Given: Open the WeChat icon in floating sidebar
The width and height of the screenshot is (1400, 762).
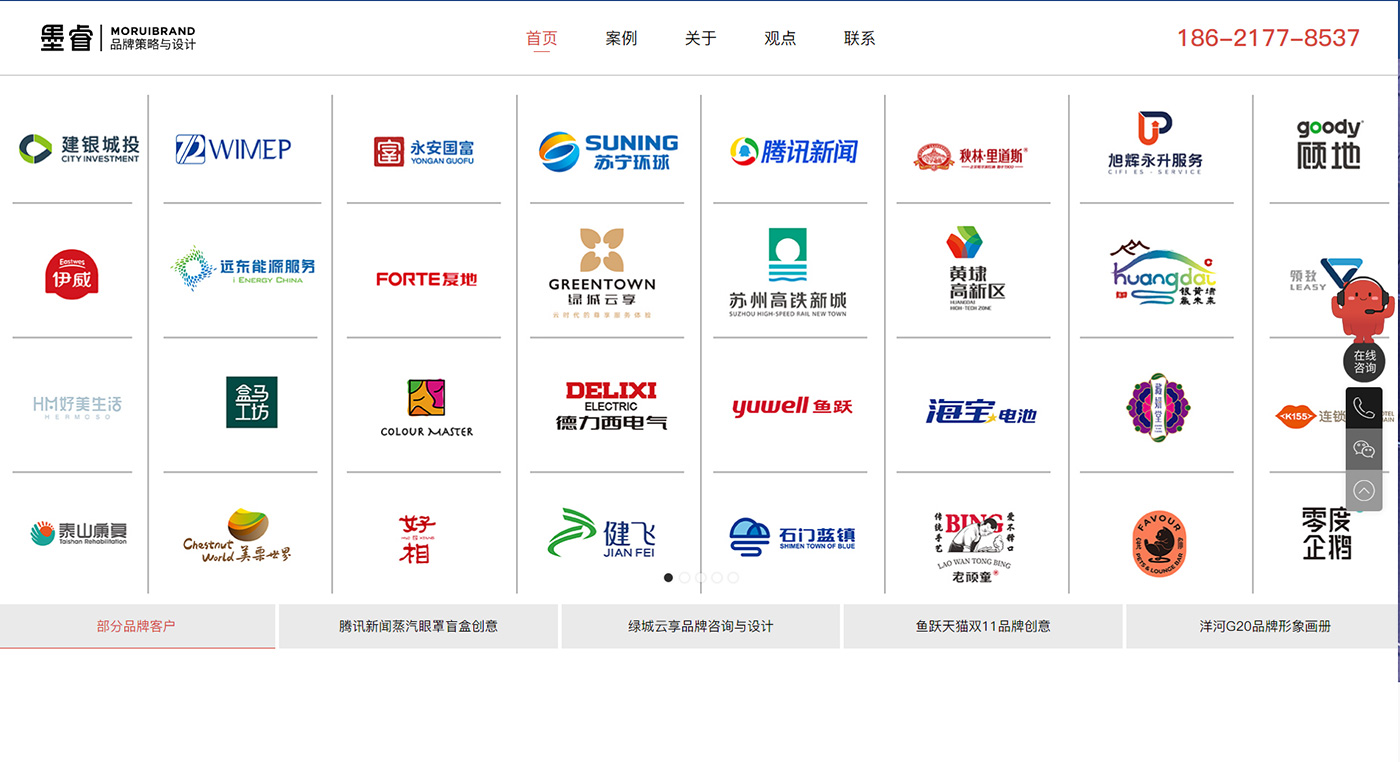Looking at the screenshot, I should [x=1364, y=449].
